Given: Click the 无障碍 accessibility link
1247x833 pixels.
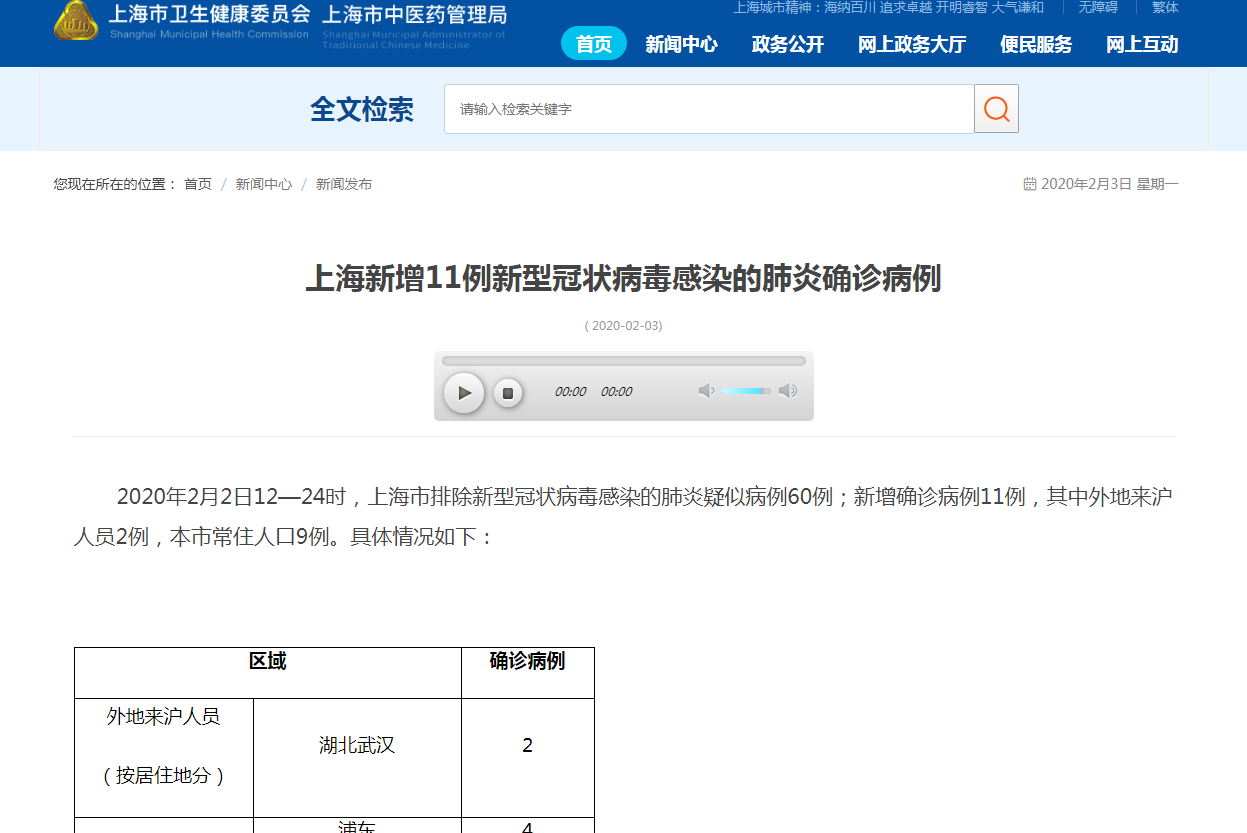Looking at the screenshot, I should 1099,7.
